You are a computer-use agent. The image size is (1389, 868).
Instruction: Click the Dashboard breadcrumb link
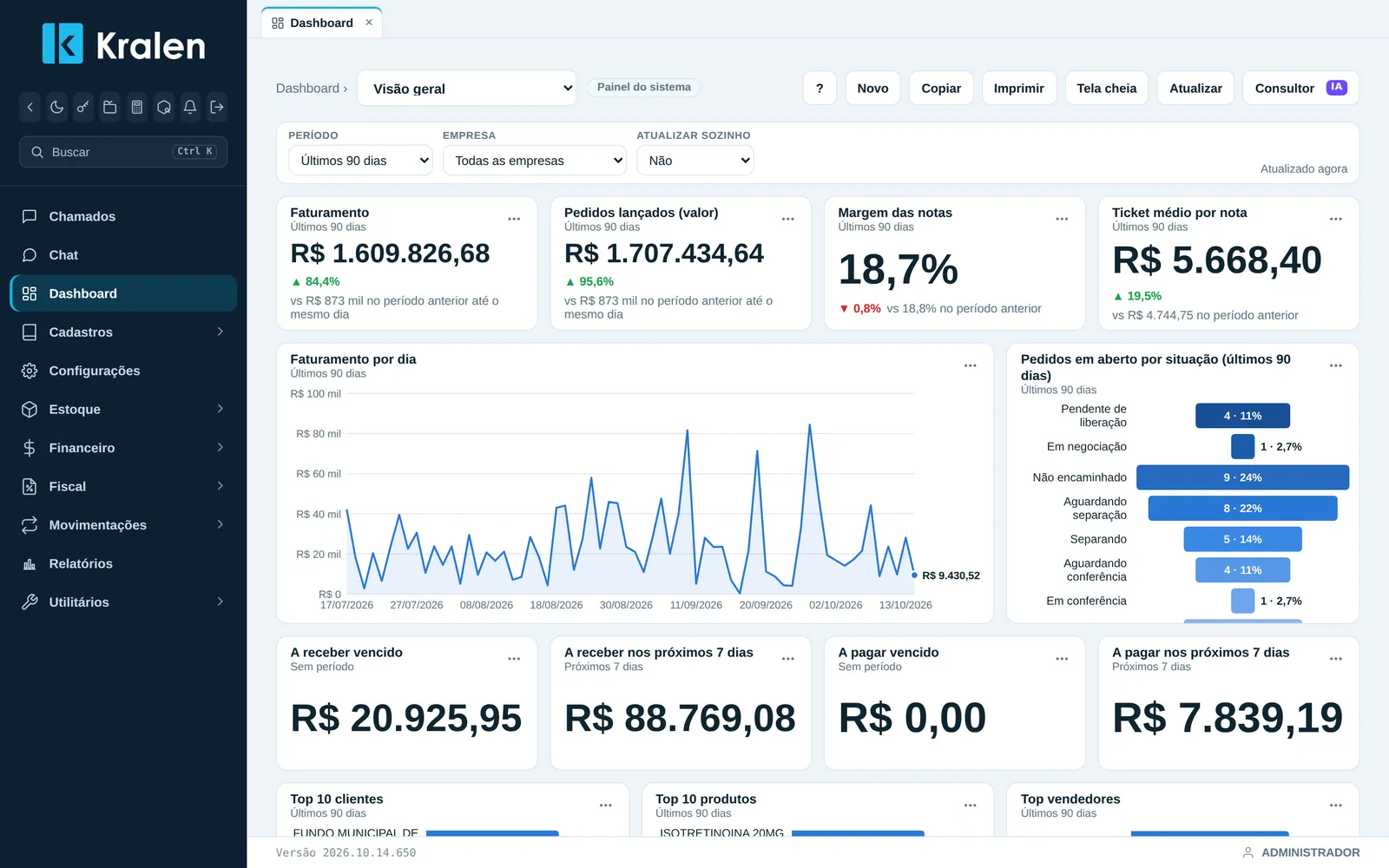307,89
